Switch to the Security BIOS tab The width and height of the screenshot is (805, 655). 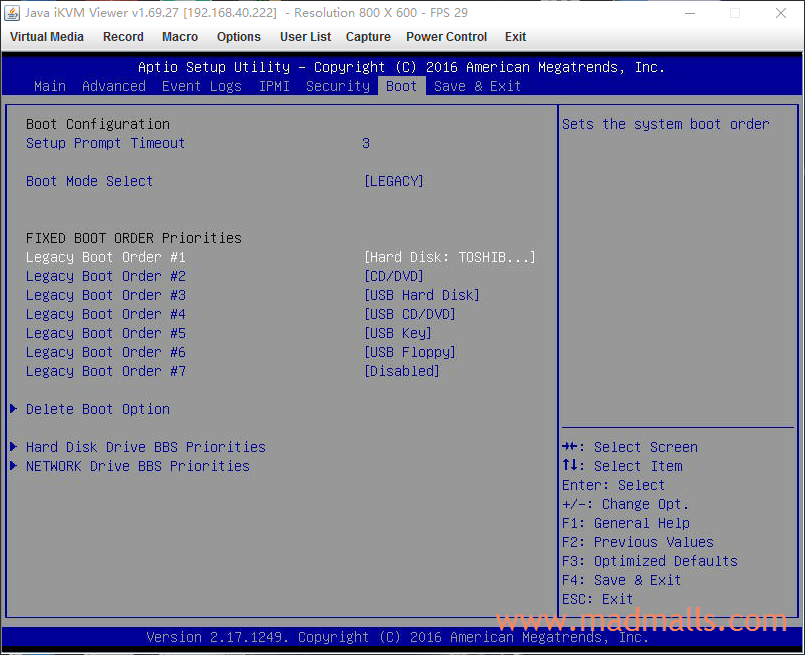(338, 86)
